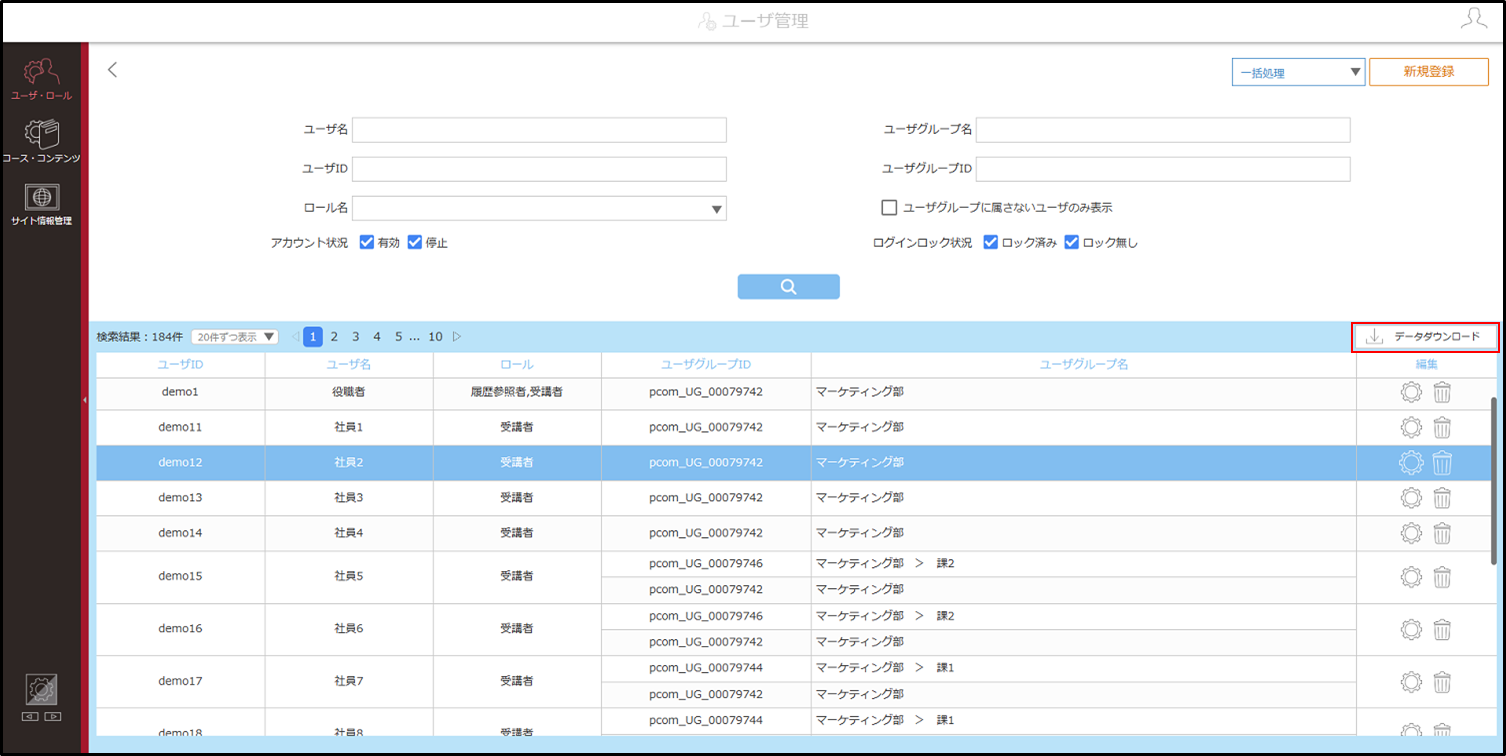1506x756 pixels.
Task: Open the 20件ずつ表示 page size dropdown
Action: [235, 337]
